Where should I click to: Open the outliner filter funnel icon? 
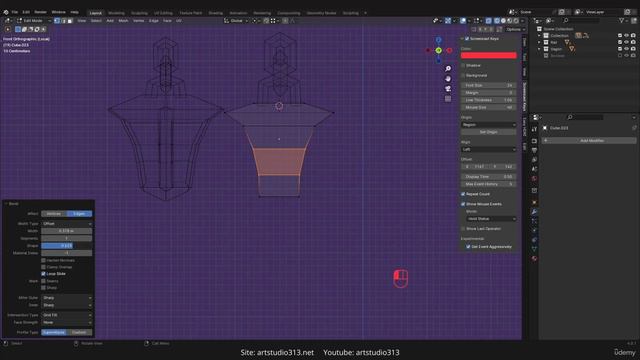[x=622, y=21]
